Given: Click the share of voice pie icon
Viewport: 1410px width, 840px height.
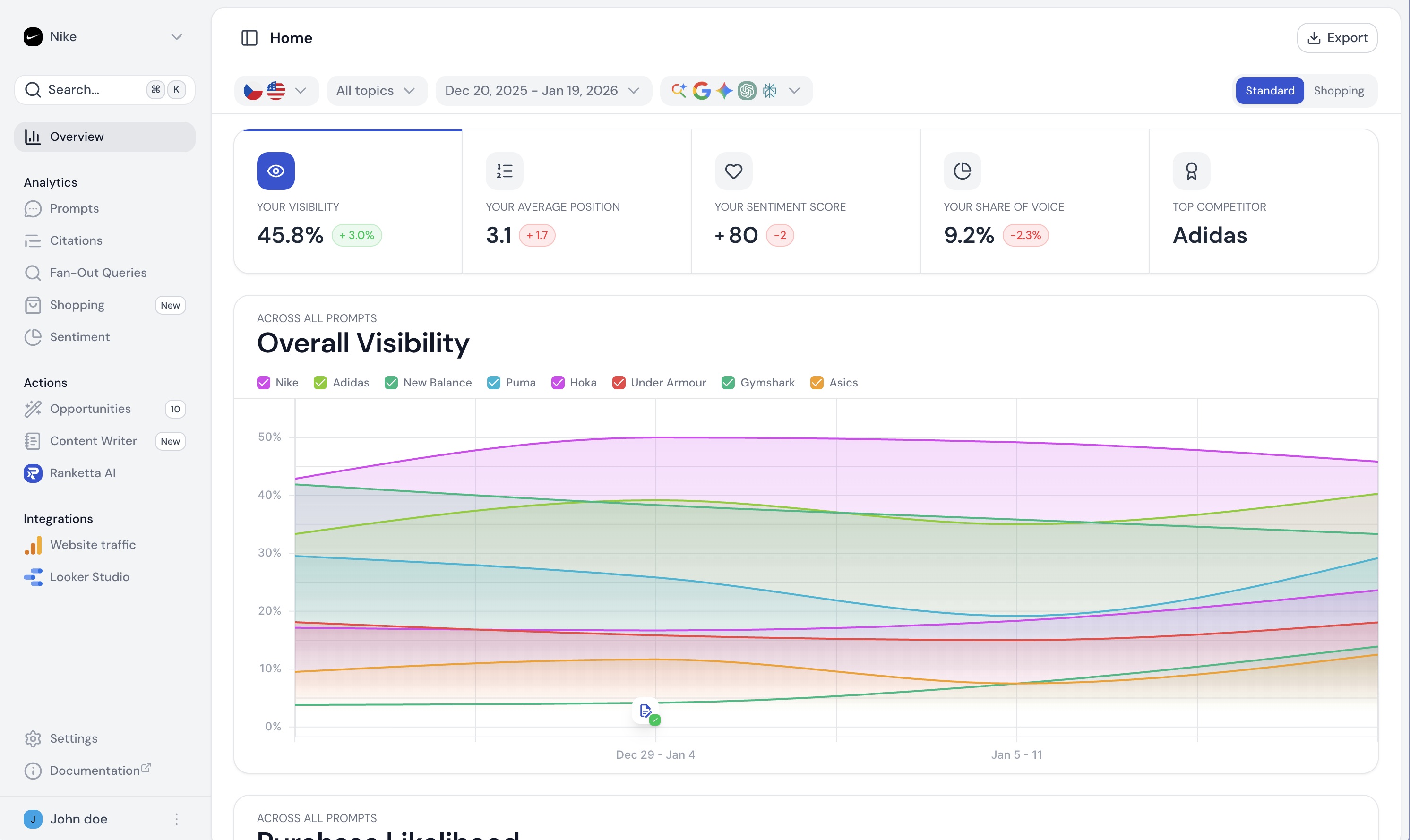Looking at the screenshot, I should (x=962, y=171).
